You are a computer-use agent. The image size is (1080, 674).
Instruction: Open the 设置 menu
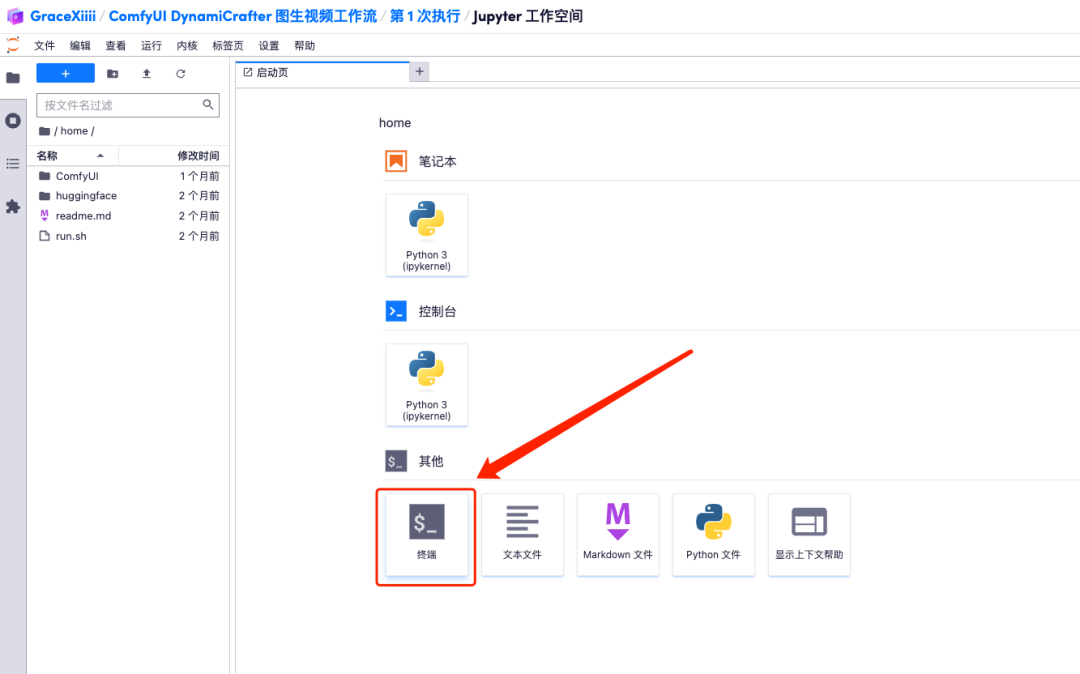coord(269,46)
